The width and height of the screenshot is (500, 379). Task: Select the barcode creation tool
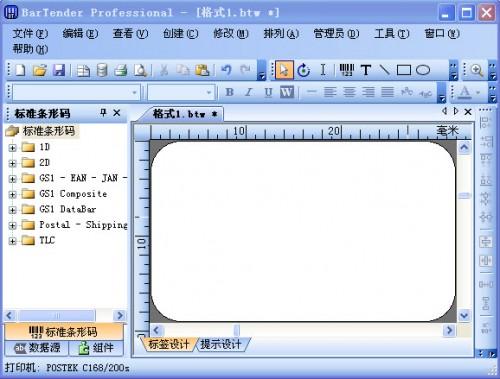pos(347,70)
